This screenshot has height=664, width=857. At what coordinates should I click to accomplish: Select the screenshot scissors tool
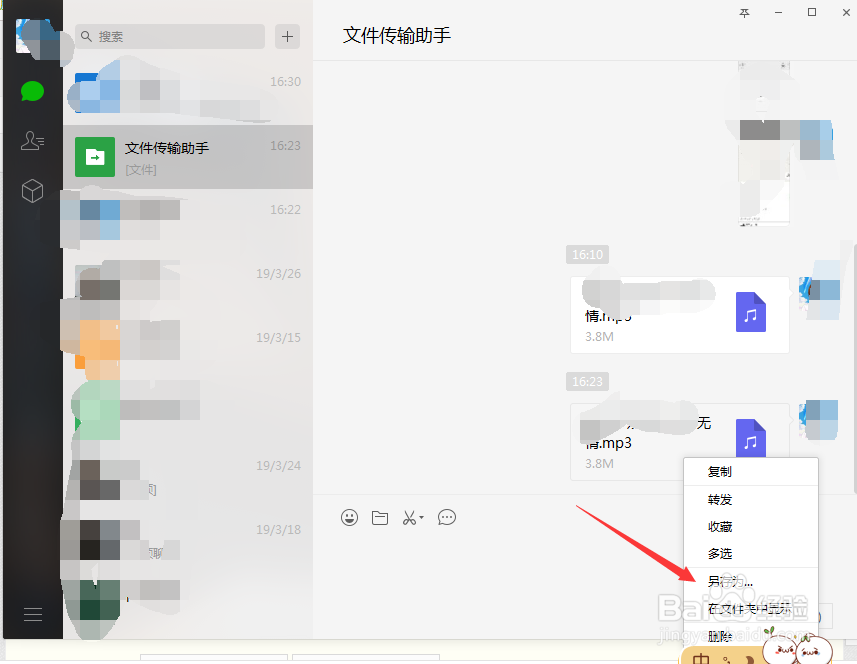click(409, 517)
